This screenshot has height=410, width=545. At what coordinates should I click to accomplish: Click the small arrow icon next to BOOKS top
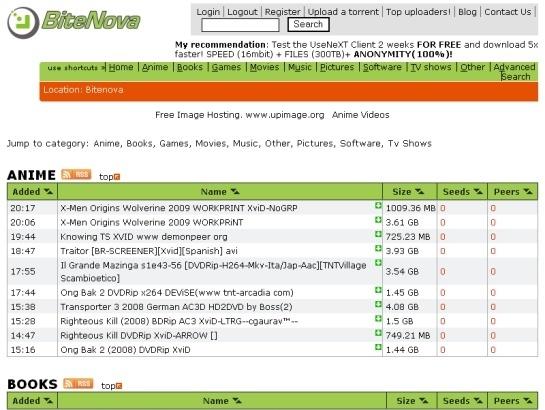119,386
